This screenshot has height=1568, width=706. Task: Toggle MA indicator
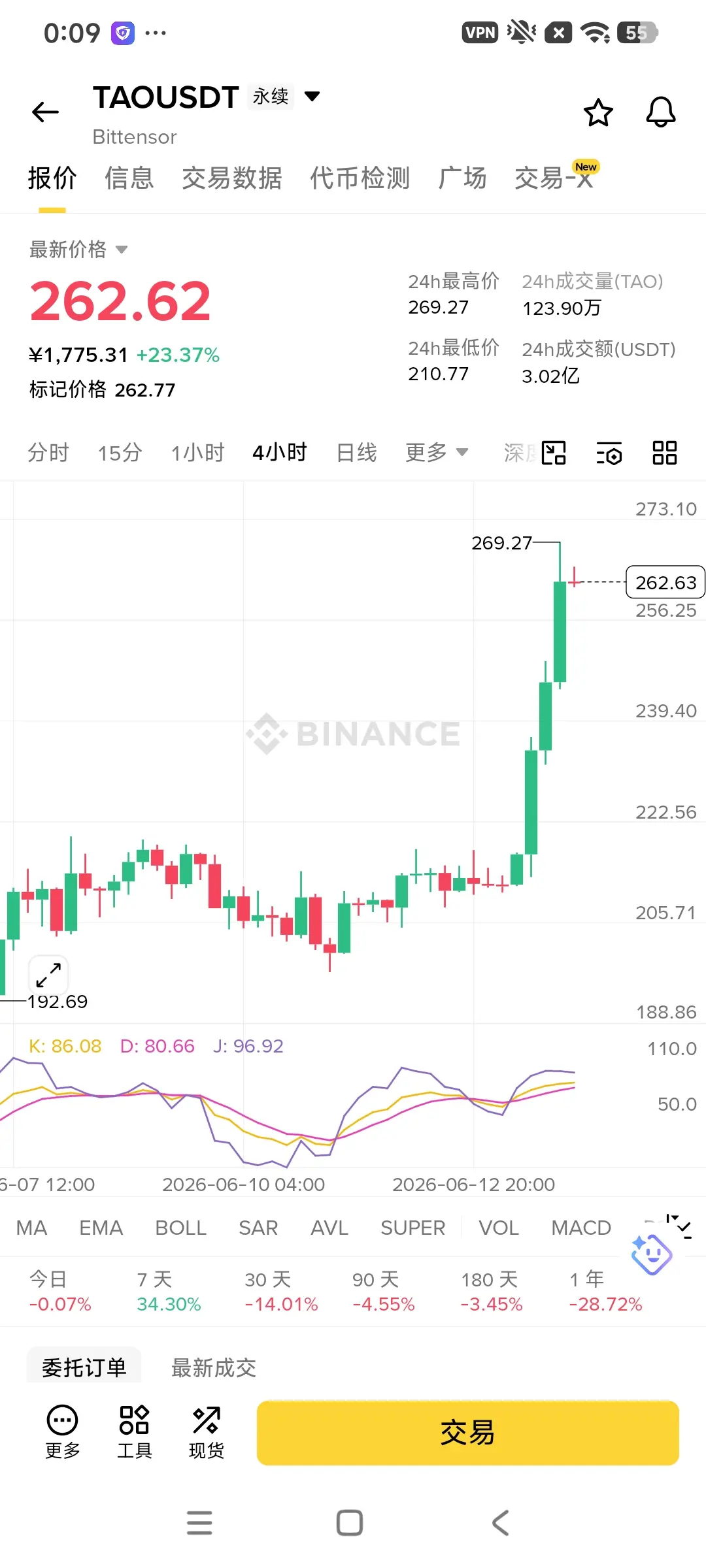(31, 1228)
